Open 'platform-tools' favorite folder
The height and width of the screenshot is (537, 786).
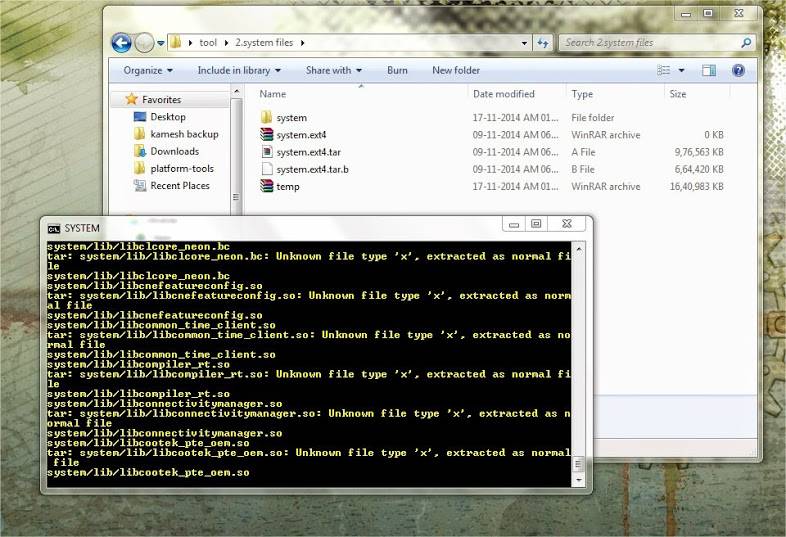click(182, 168)
